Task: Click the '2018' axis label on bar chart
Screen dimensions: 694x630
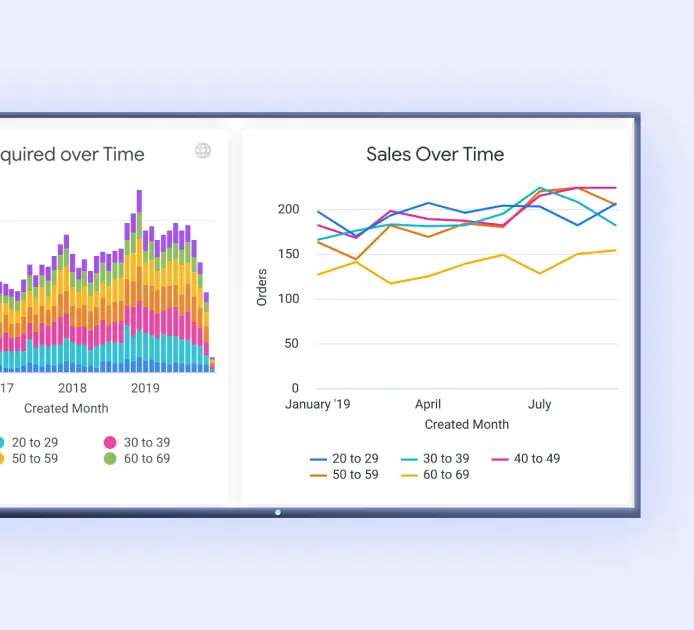Action: tap(72, 388)
